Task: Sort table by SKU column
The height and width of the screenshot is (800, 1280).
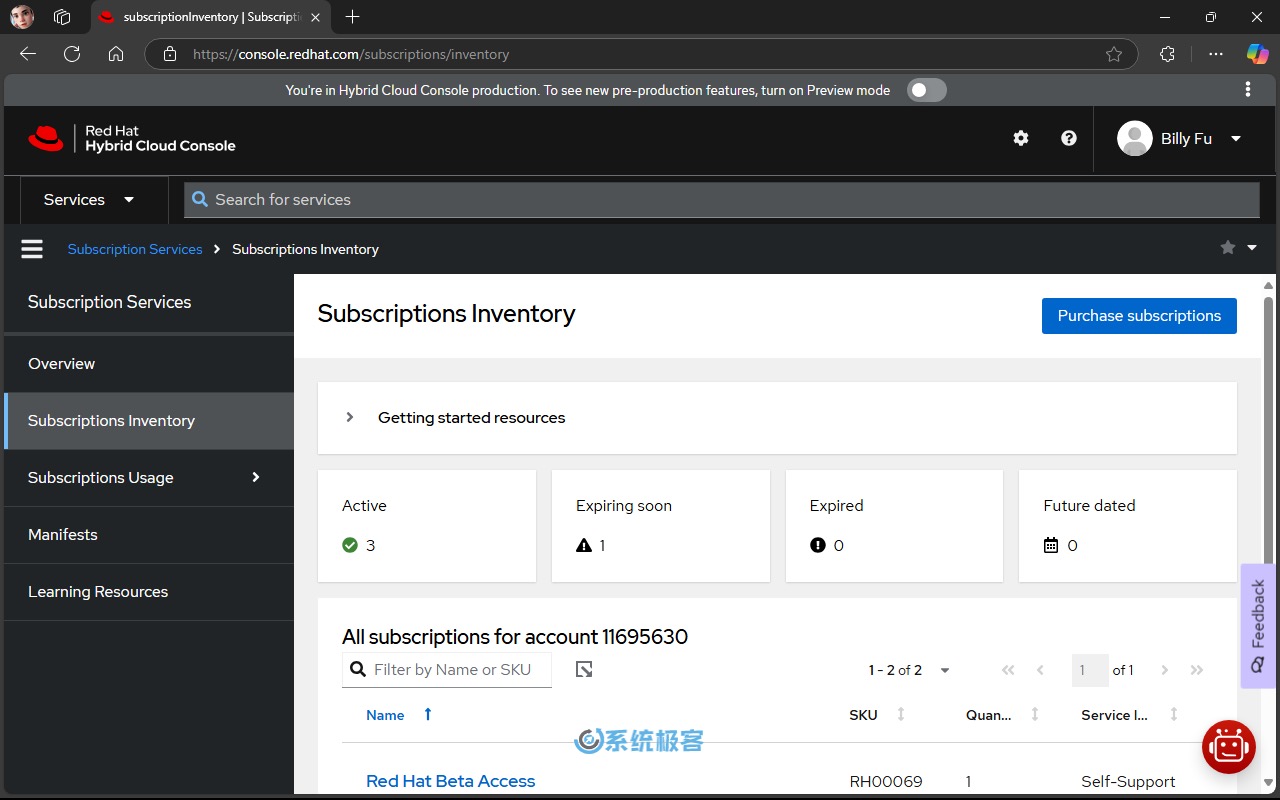Action: click(901, 714)
